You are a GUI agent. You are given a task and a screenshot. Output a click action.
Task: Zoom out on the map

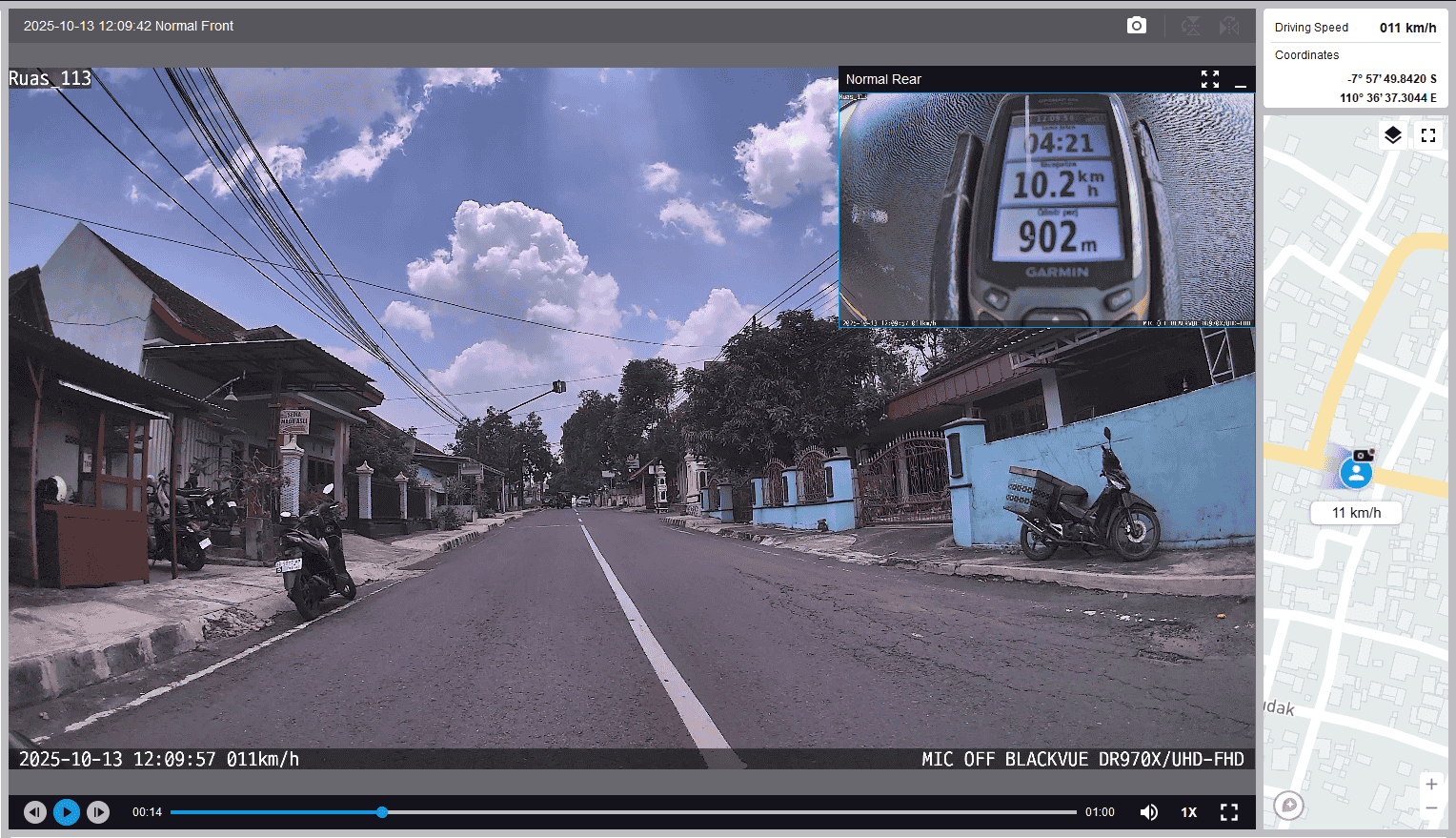1430,808
